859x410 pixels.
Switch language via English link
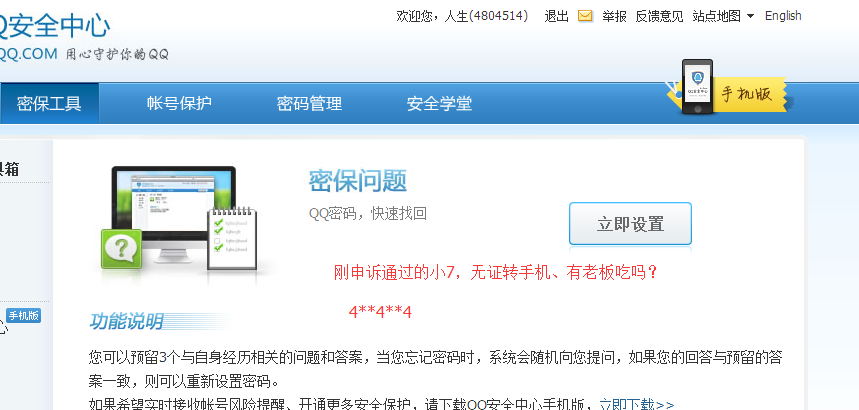tap(783, 16)
